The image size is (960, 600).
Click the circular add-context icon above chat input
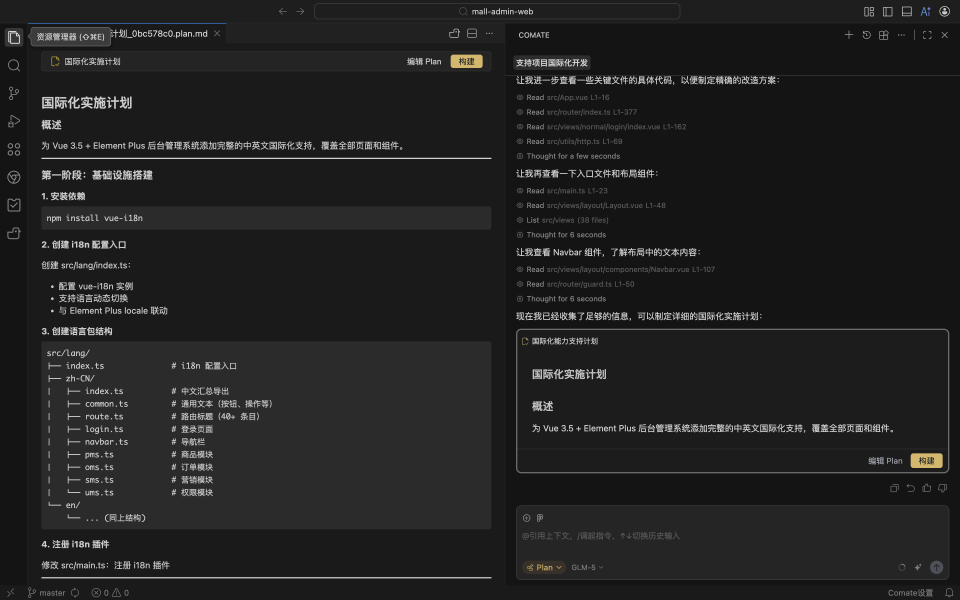tap(527, 518)
